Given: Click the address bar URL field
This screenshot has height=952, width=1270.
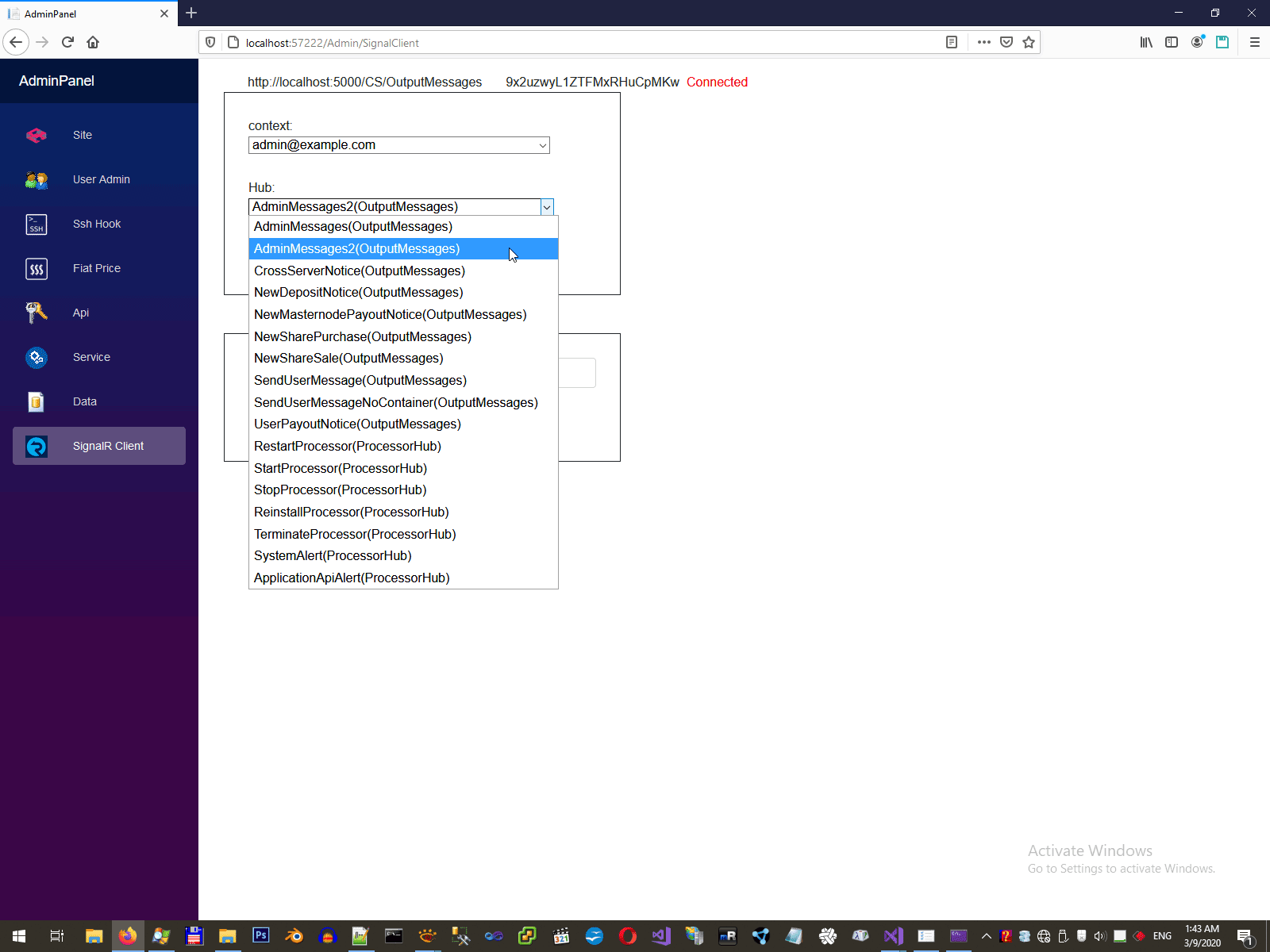Looking at the screenshot, I should point(587,43).
